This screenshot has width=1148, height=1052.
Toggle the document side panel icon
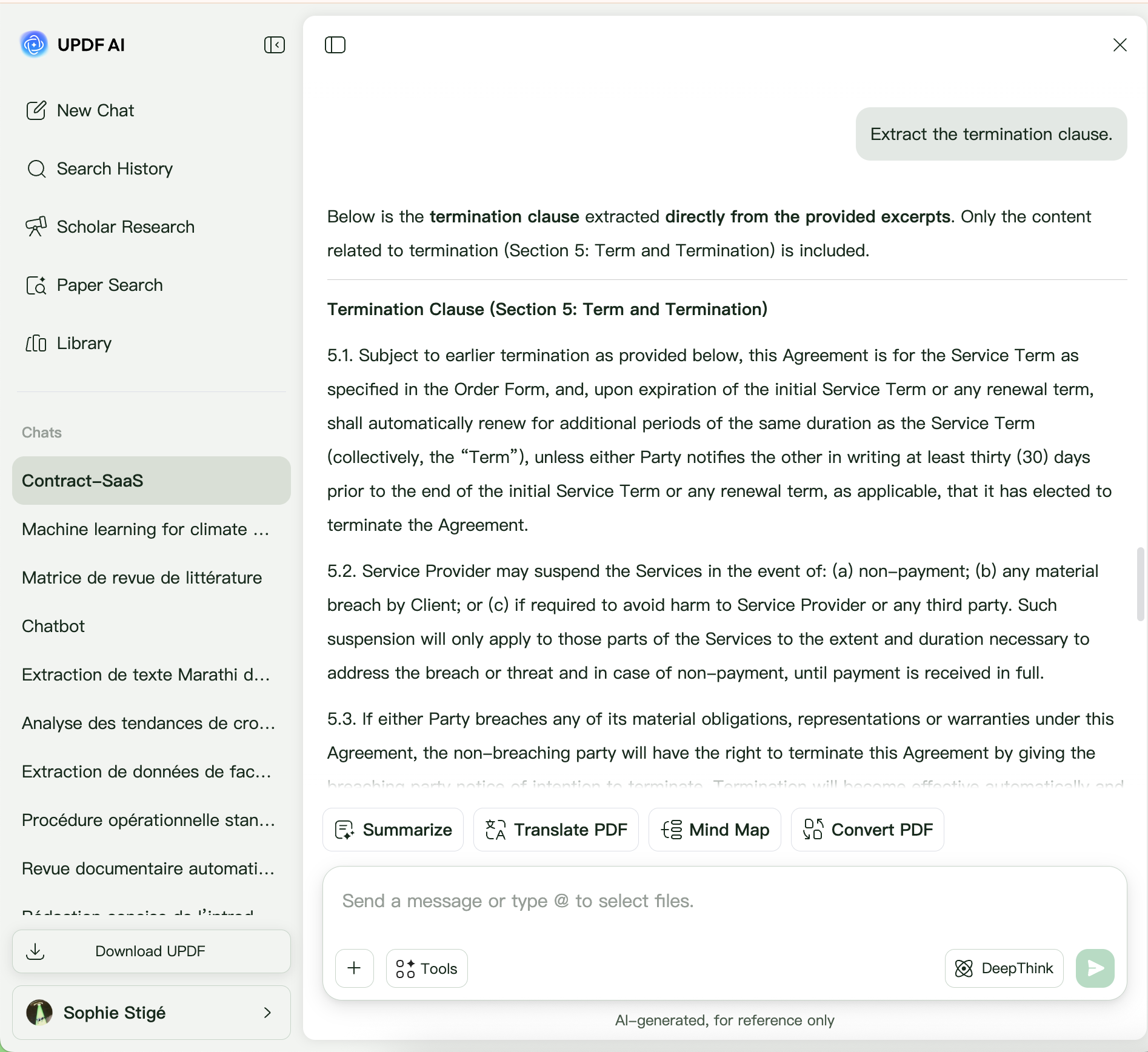(x=335, y=45)
